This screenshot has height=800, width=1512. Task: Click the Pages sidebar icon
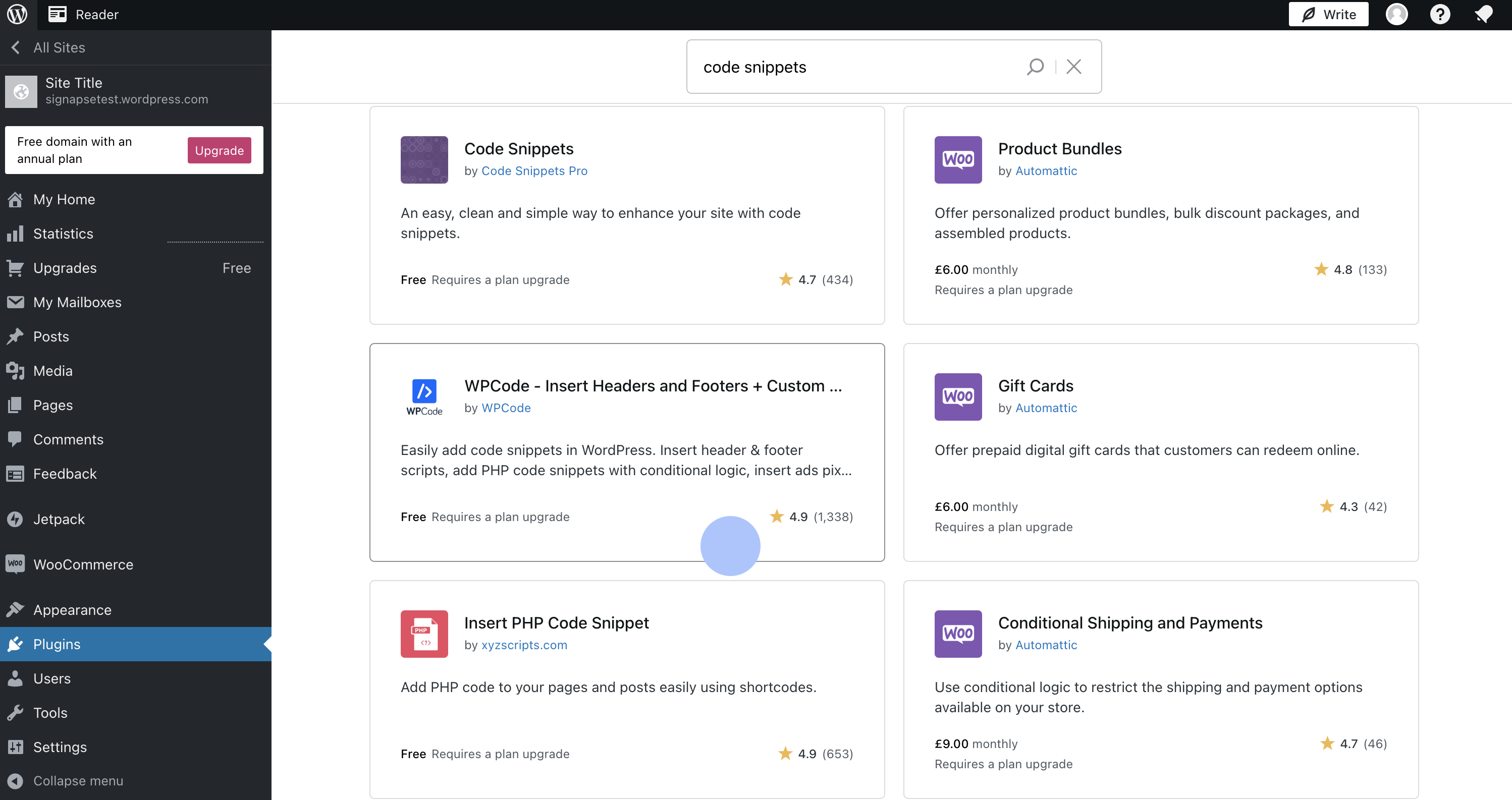(15, 405)
